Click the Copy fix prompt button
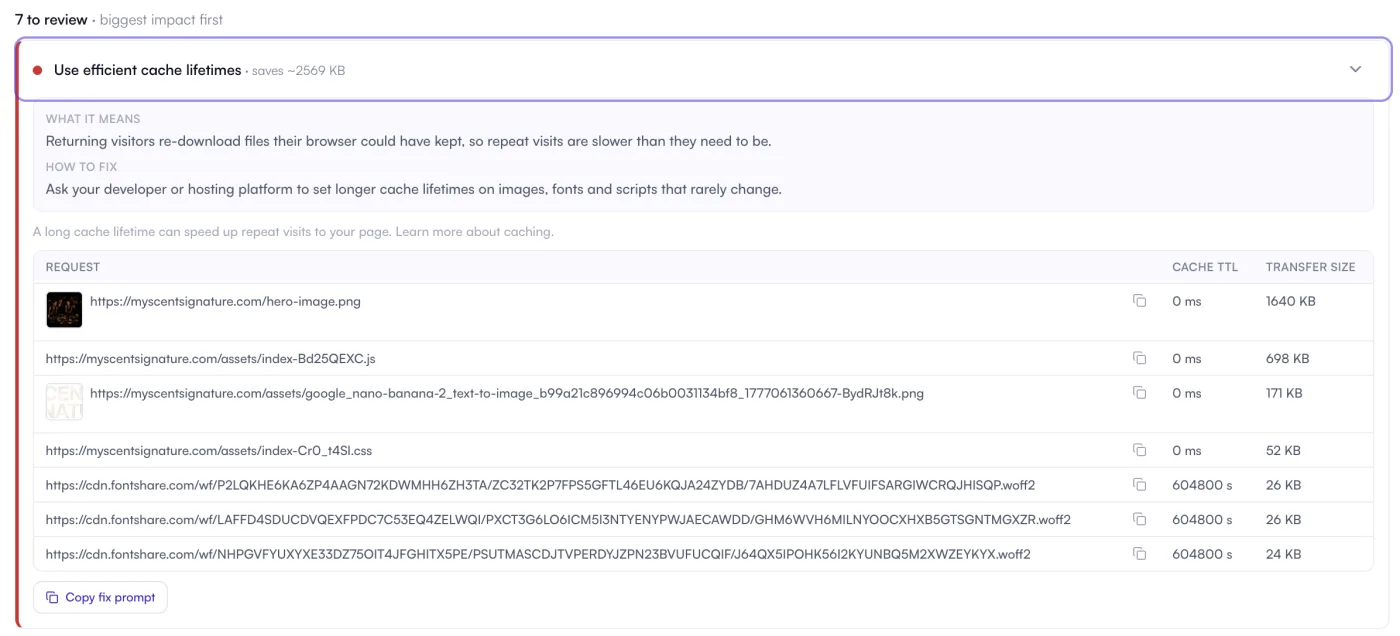Viewport: 1400px width, 636px height. pyautogui.click(x=101, y=597)
